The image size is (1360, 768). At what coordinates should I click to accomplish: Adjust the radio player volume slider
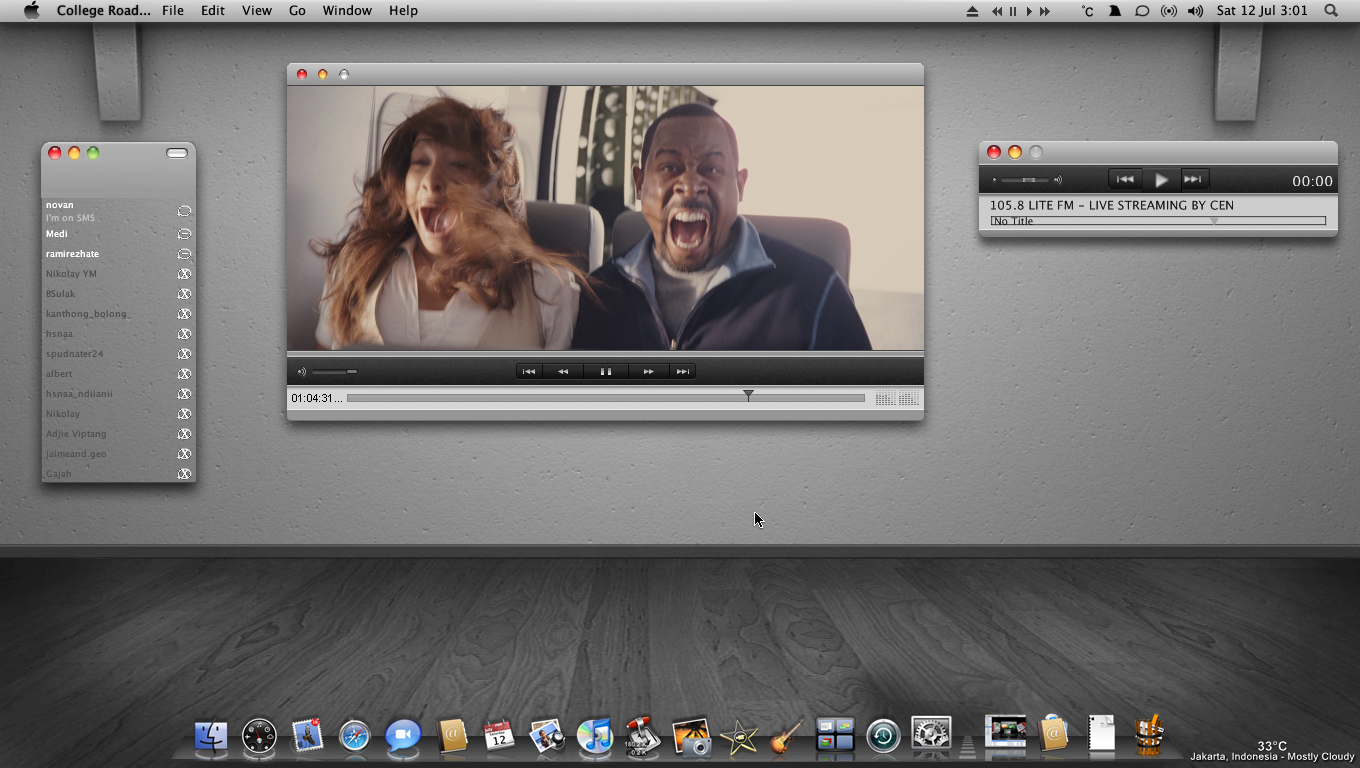(1025, 180)
